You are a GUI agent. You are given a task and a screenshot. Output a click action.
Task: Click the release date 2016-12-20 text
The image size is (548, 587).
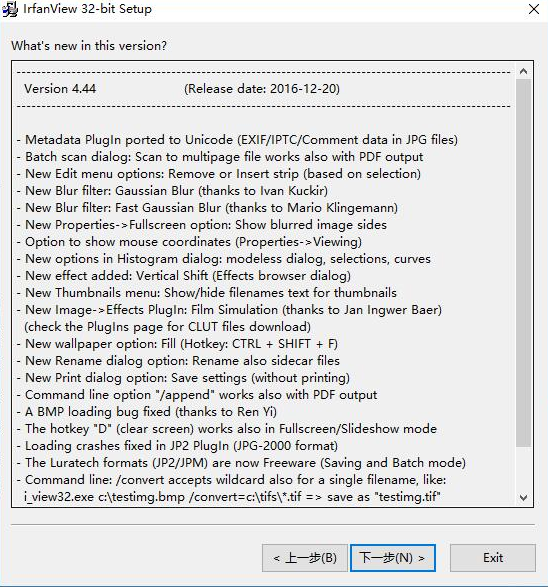(262, 89)
